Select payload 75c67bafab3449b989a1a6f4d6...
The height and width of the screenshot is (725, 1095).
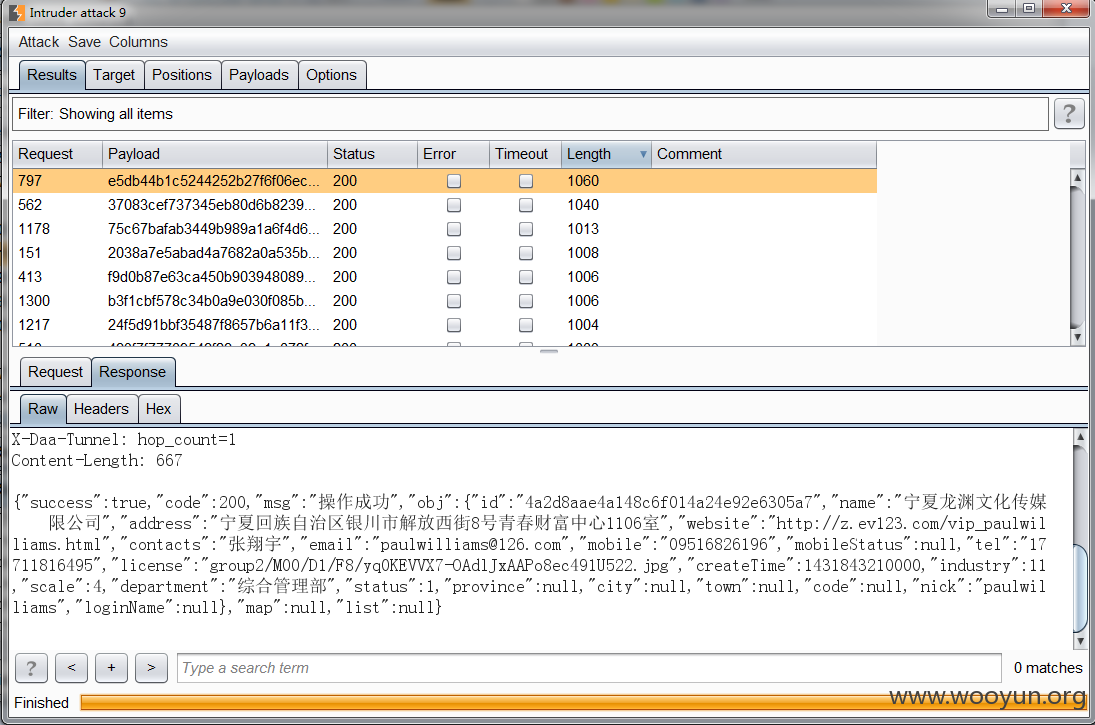tap(213, 229)
